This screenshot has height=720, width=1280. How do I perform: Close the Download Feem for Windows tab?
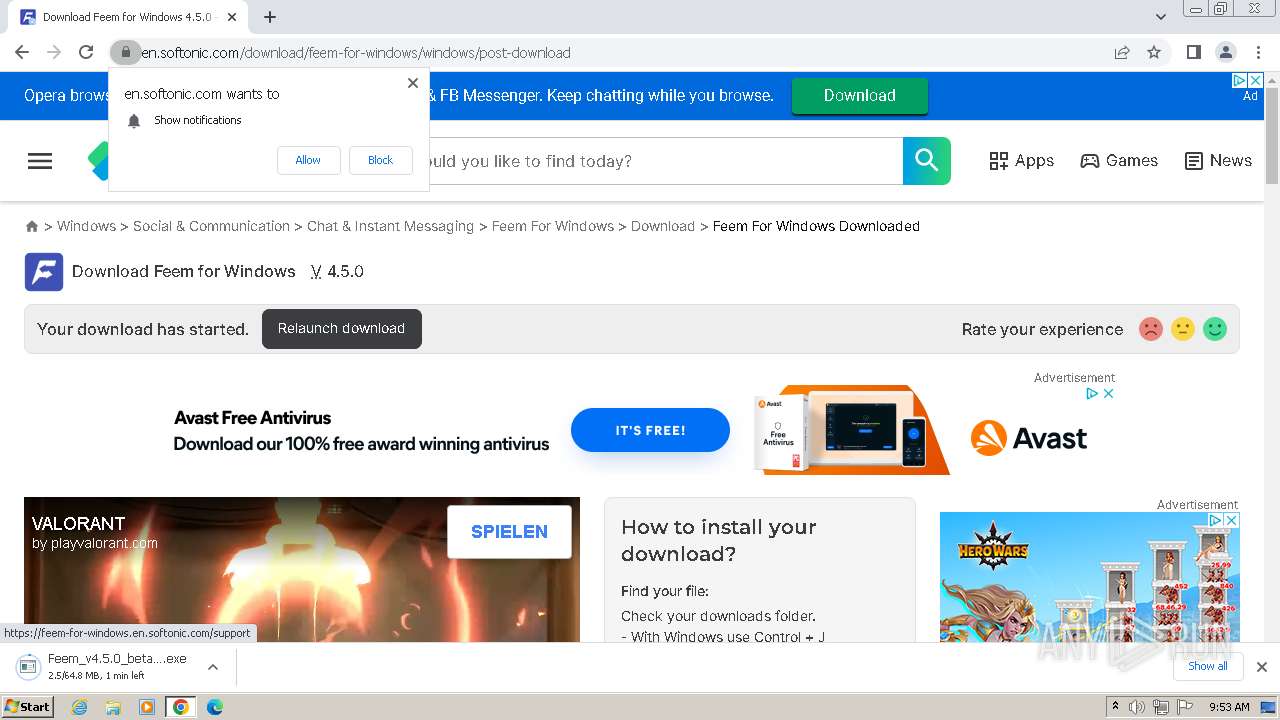tap(232, 17)
